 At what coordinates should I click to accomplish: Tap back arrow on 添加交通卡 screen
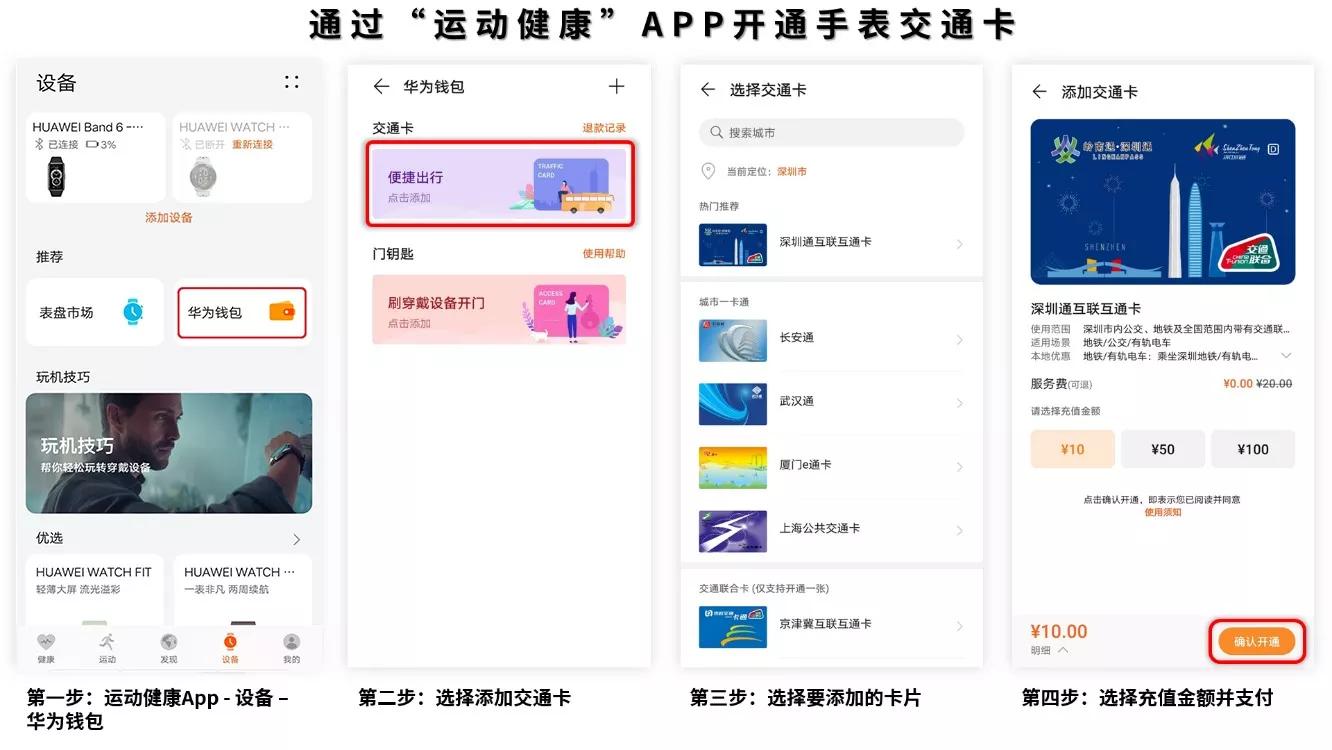1039,92
